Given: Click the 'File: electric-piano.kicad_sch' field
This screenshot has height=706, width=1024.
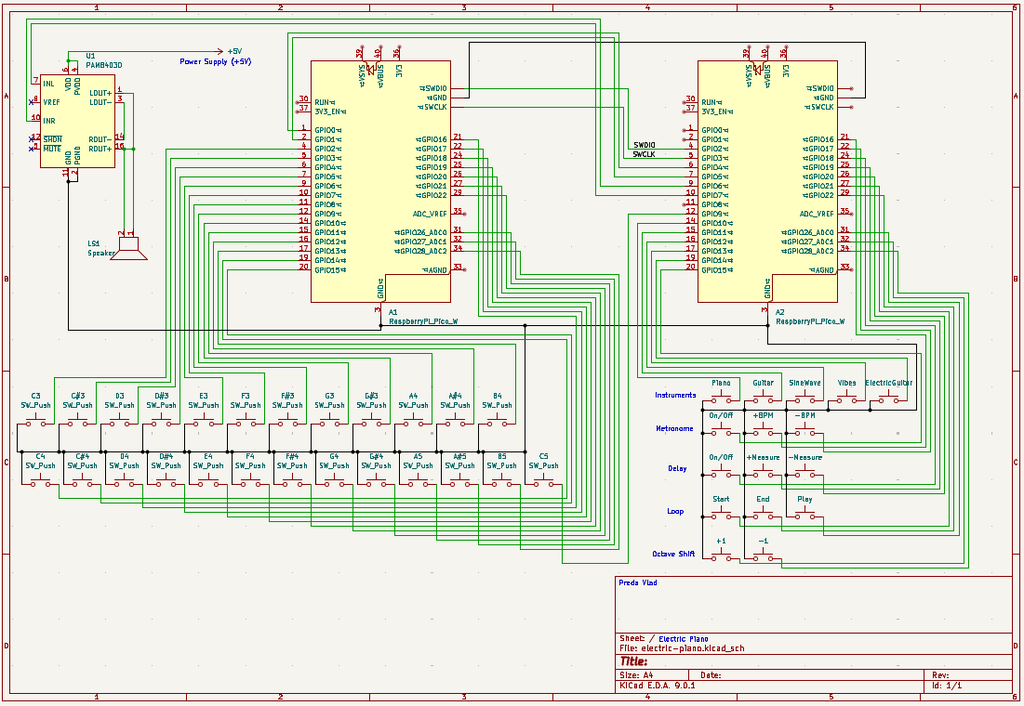Looking at the screenshot, I should pos(681,649).
